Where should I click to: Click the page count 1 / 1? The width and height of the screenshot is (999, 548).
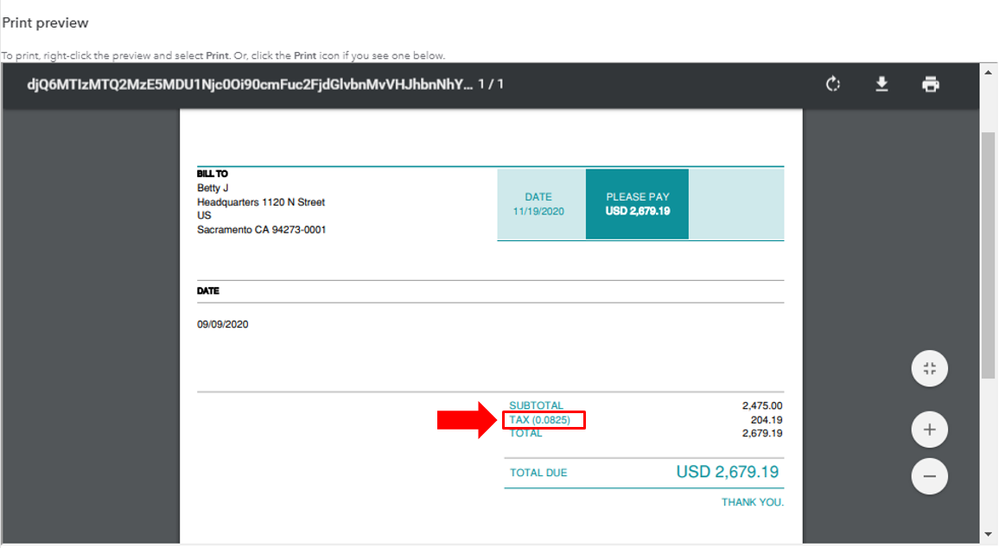point(491,84)
